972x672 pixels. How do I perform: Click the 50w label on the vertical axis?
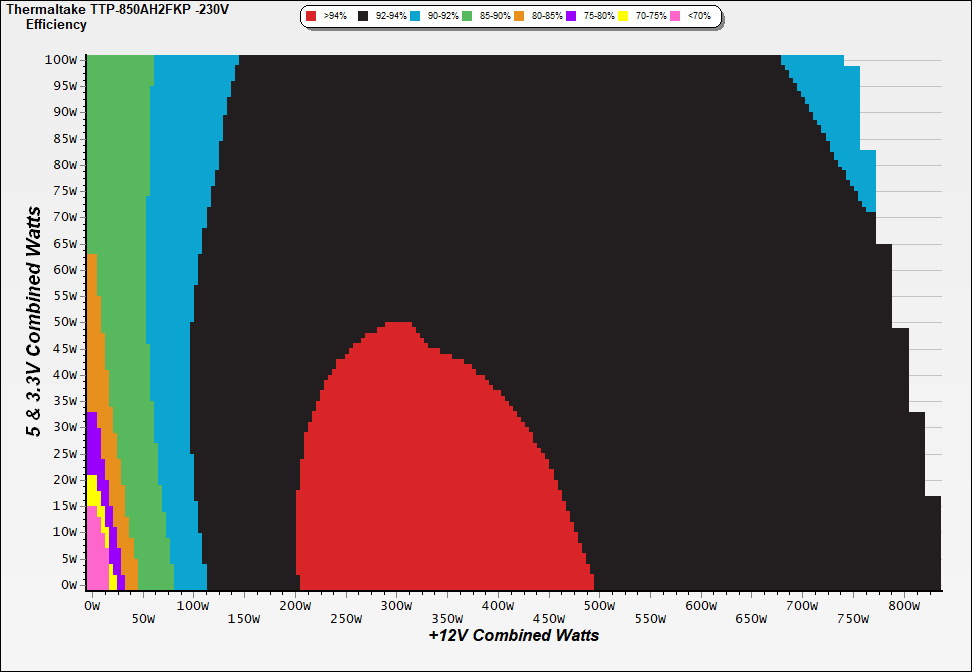(64, 322)
